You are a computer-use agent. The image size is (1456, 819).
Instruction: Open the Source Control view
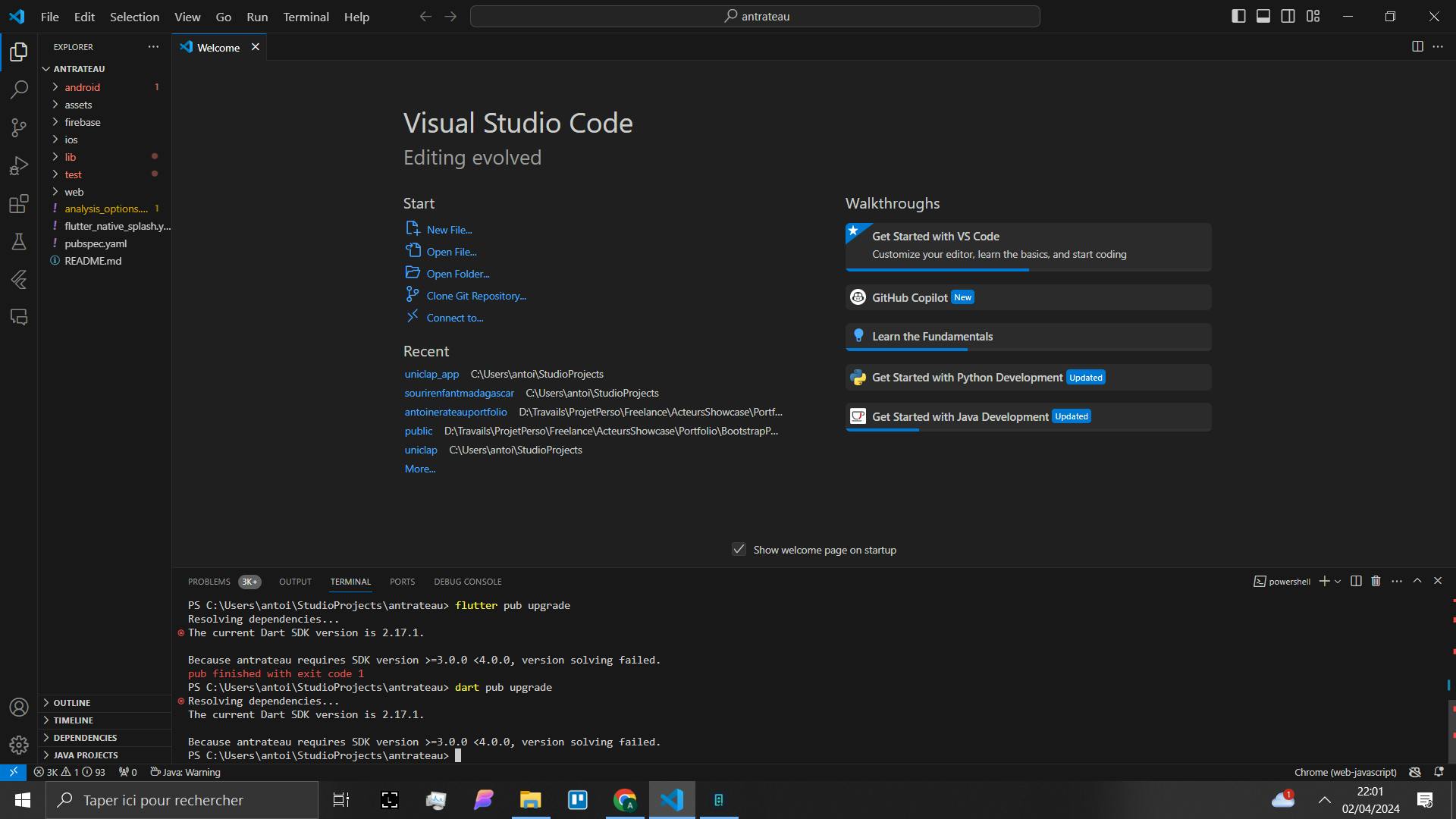click(x=19, y=127)
